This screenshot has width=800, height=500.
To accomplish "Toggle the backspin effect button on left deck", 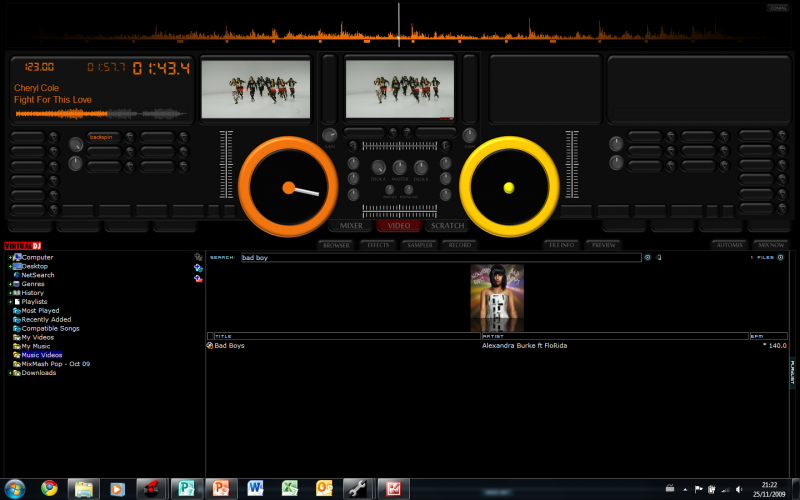I will tap(104, 137).
